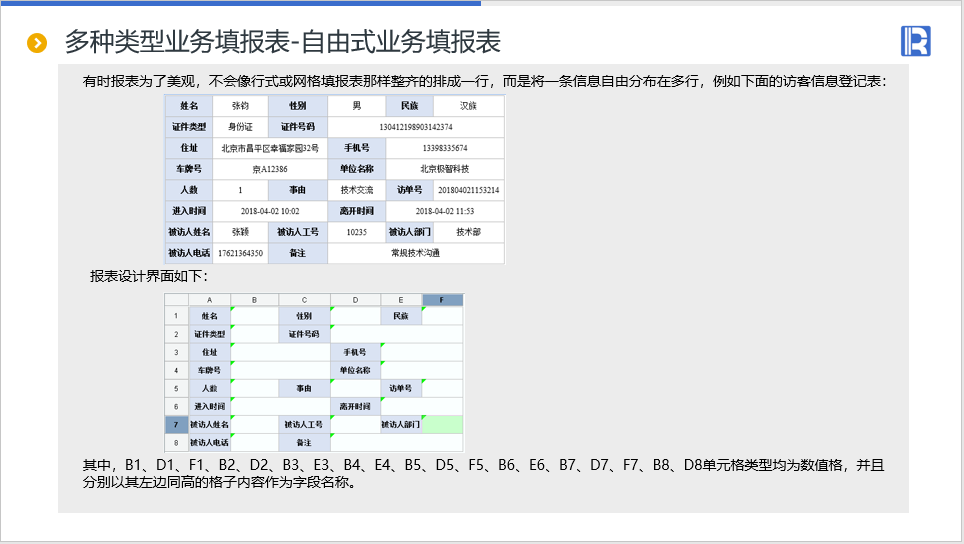The width and height of the screenshot is (964, 544).
Task: Click the plate number 京A12386
Action: 270,169
